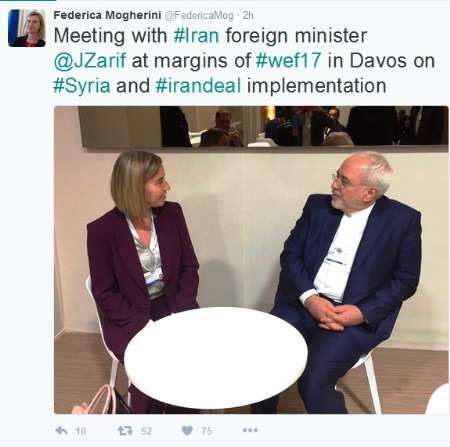This screenshot has width=450, height=447.
Task: Click the retweet count showing 52
Action: coord(146,431)
